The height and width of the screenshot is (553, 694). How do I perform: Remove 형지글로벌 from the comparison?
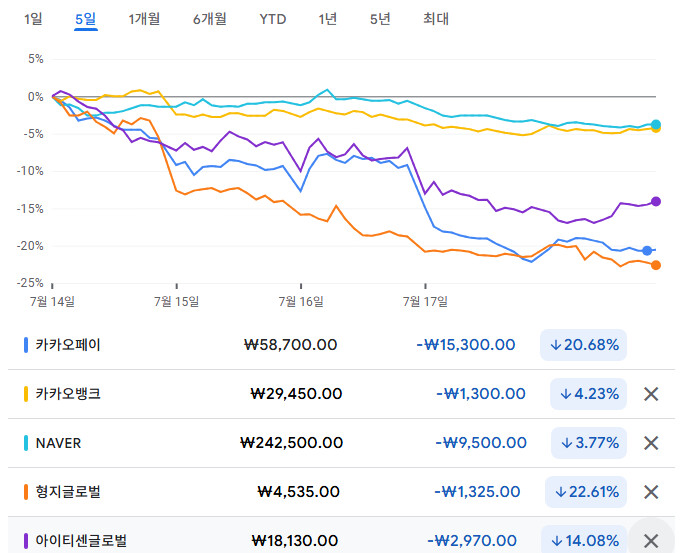tap(651, 492)
